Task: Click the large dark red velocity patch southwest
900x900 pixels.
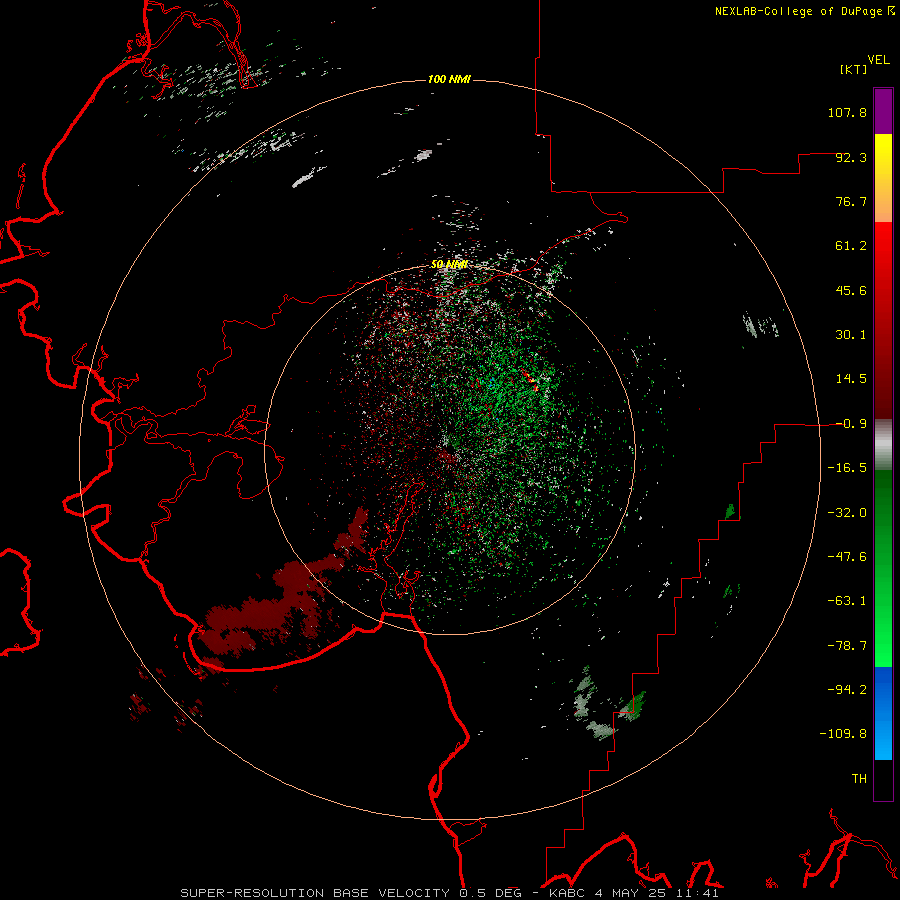Action: coord(267,611)
